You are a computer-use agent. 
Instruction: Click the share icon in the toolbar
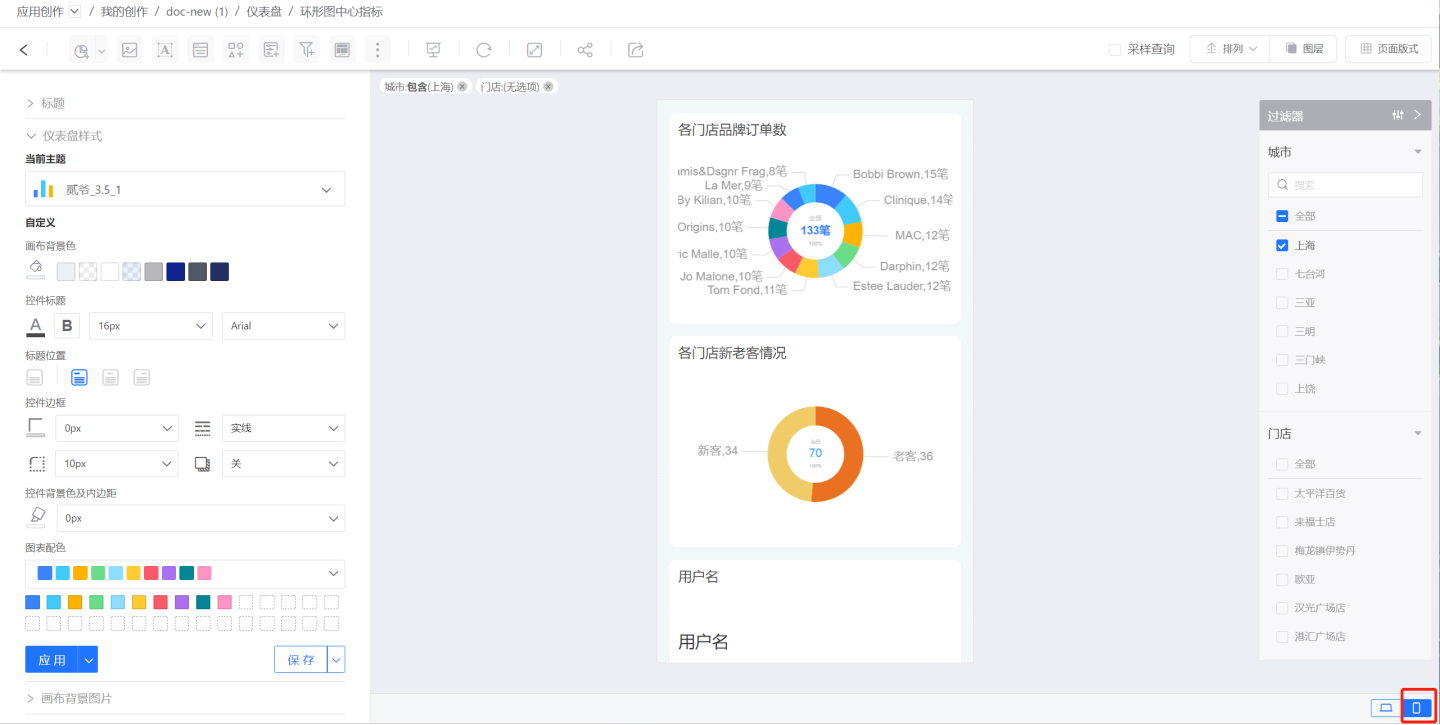tap(585, 49)
